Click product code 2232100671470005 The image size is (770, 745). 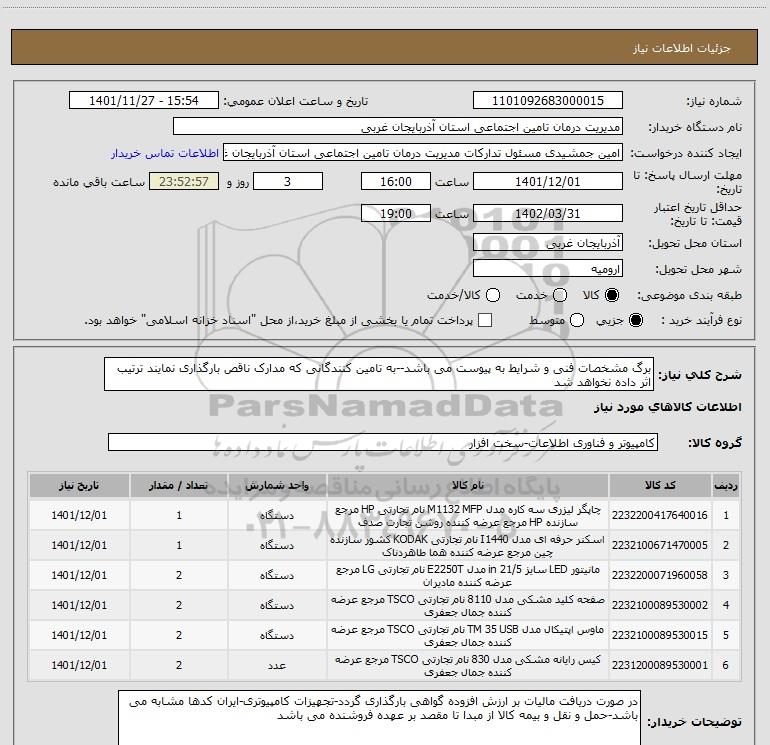[660, 545]
